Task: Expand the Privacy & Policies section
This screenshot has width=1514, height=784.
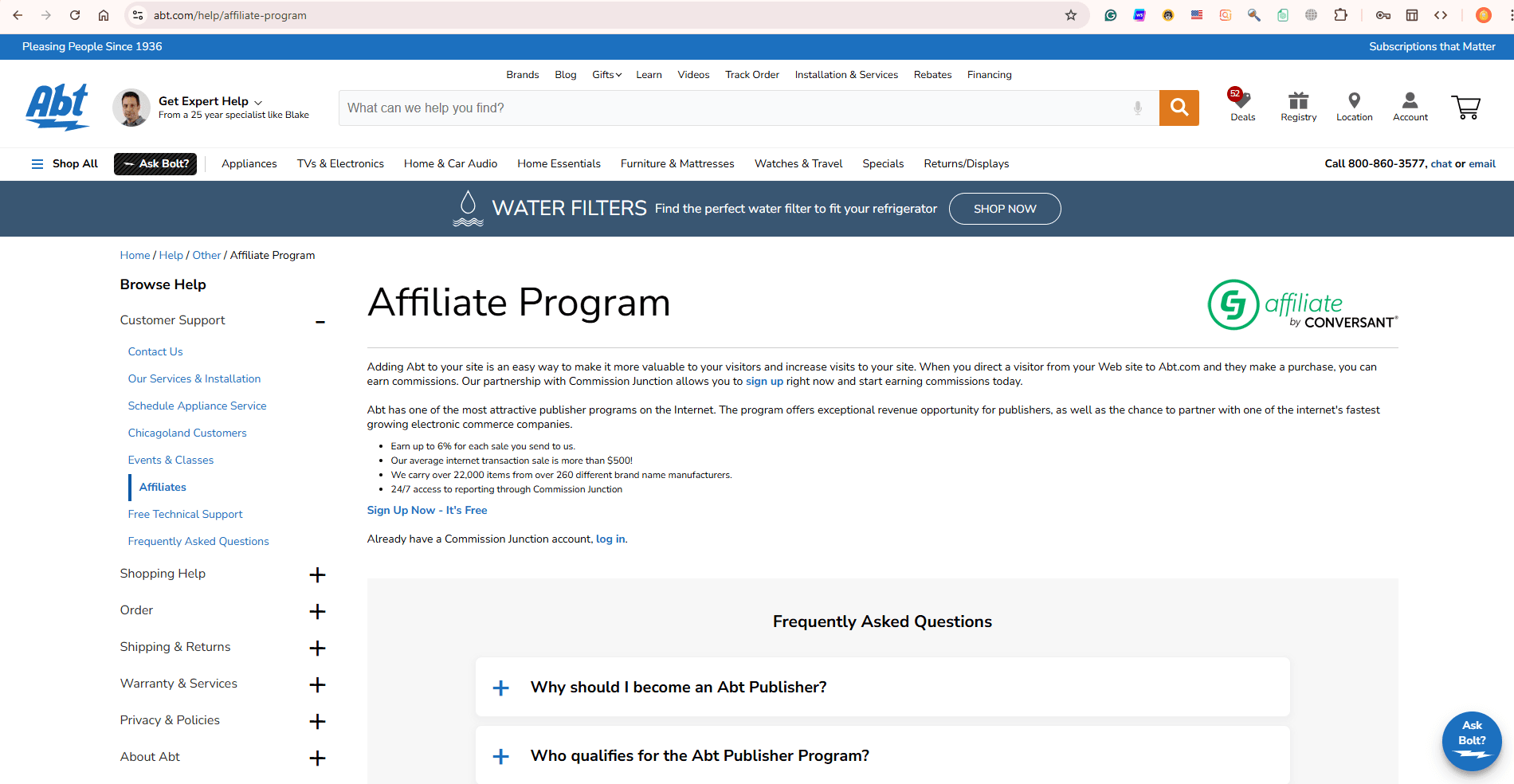Action: (x=317, y=721)
